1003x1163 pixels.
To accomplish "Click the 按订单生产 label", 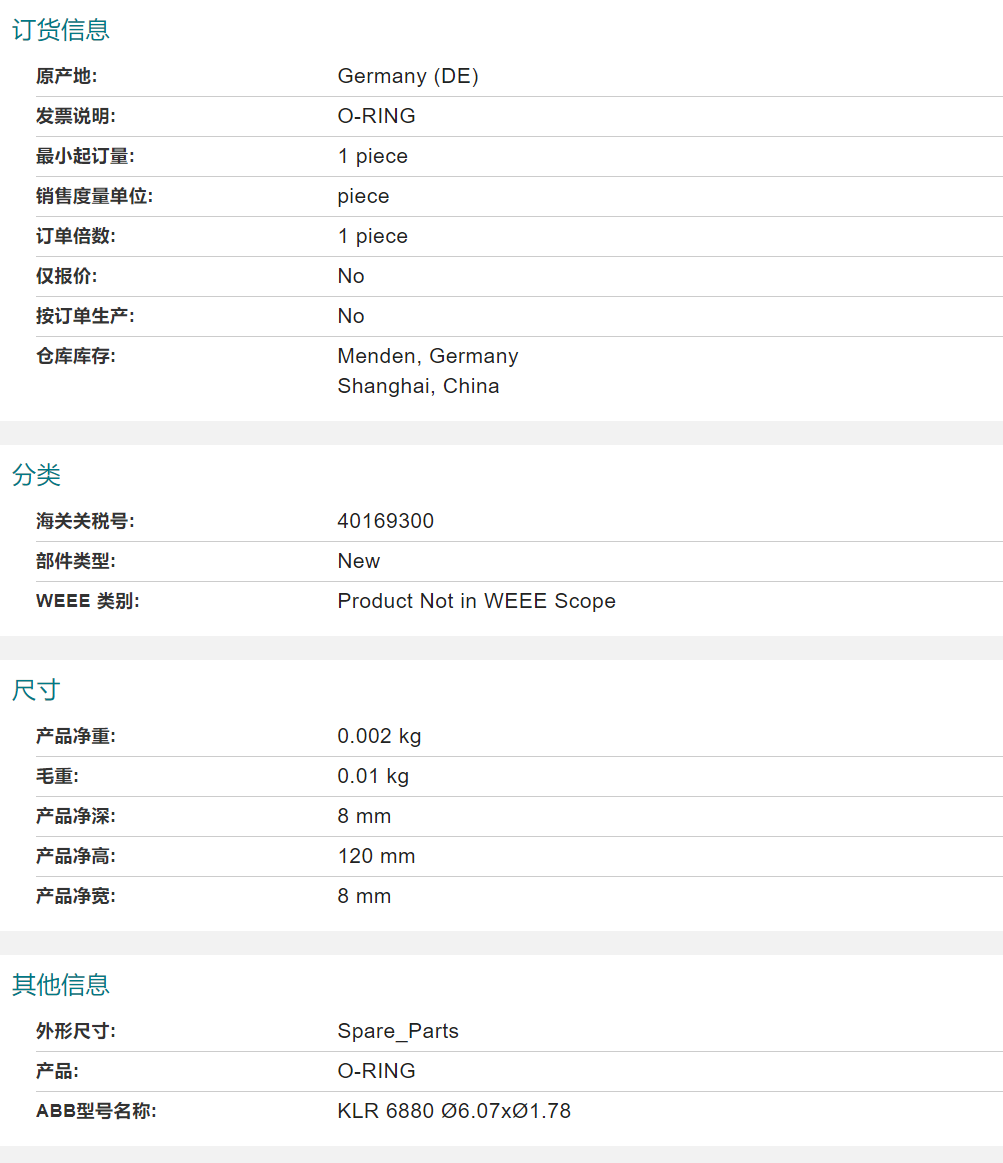I will [85, 316].
